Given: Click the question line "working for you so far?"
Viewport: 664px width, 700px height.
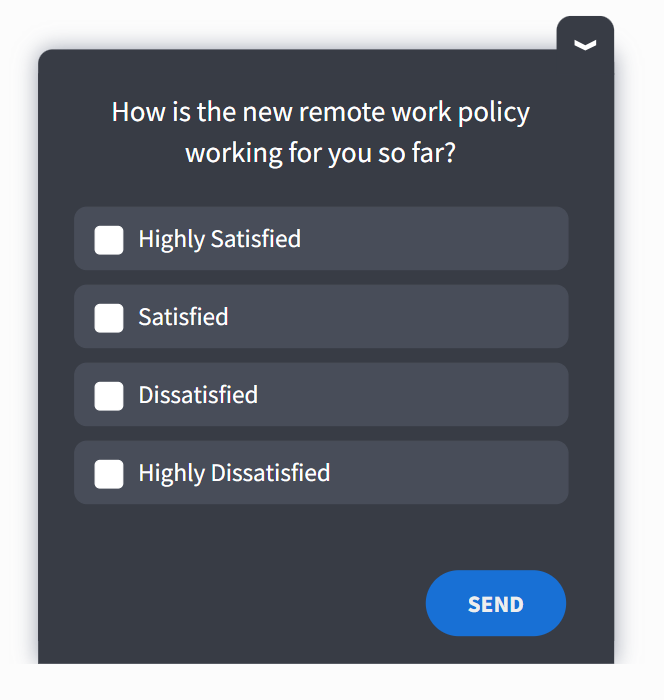Looking at the screenshot, I should 320,155.
